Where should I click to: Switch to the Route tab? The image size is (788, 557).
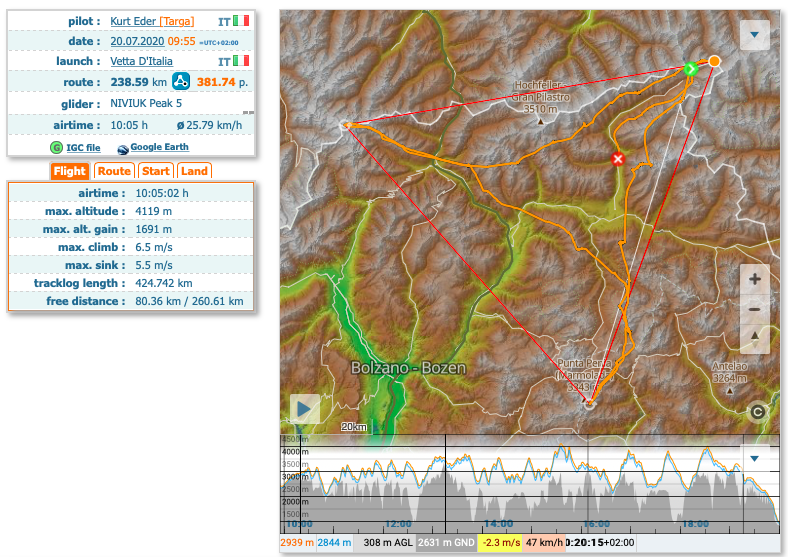coord(114,171)
